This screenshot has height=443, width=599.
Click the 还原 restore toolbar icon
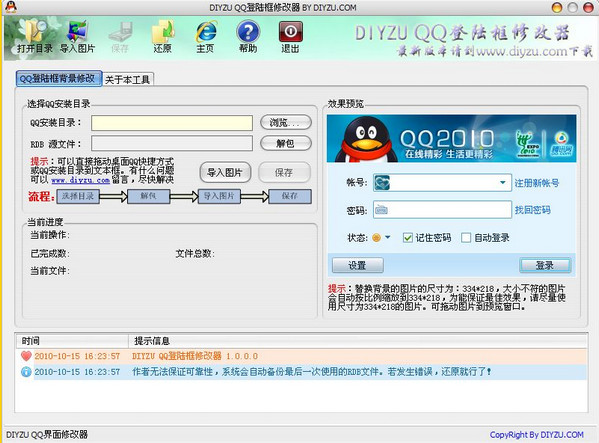point(163,36)
